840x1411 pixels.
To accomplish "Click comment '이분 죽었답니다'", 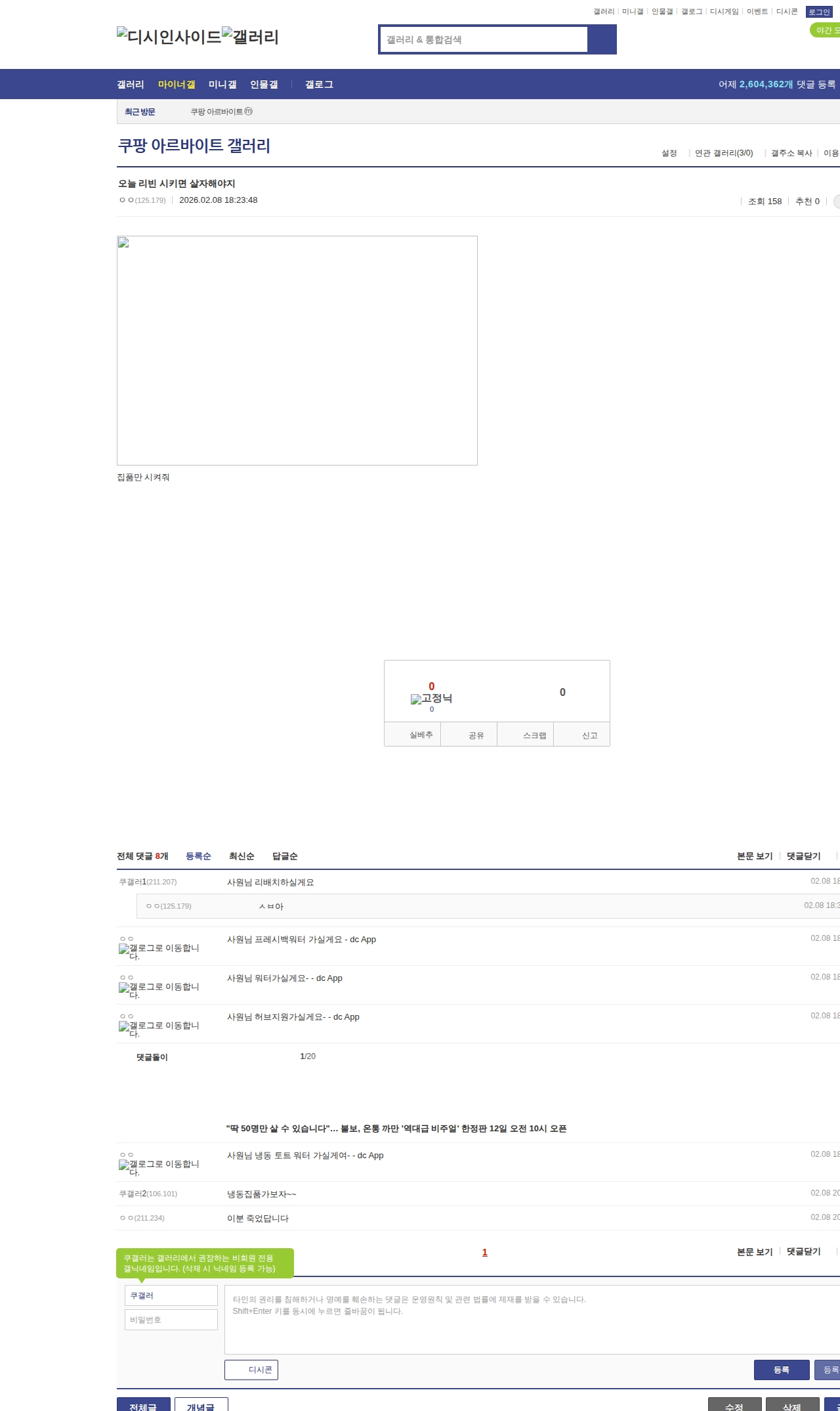I will (x=258, y=1219).
